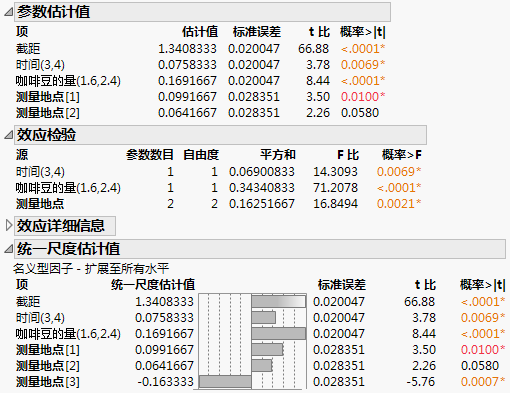Click the 名义型因子 - 扩展至所有水平 note

tap(91, 268)
